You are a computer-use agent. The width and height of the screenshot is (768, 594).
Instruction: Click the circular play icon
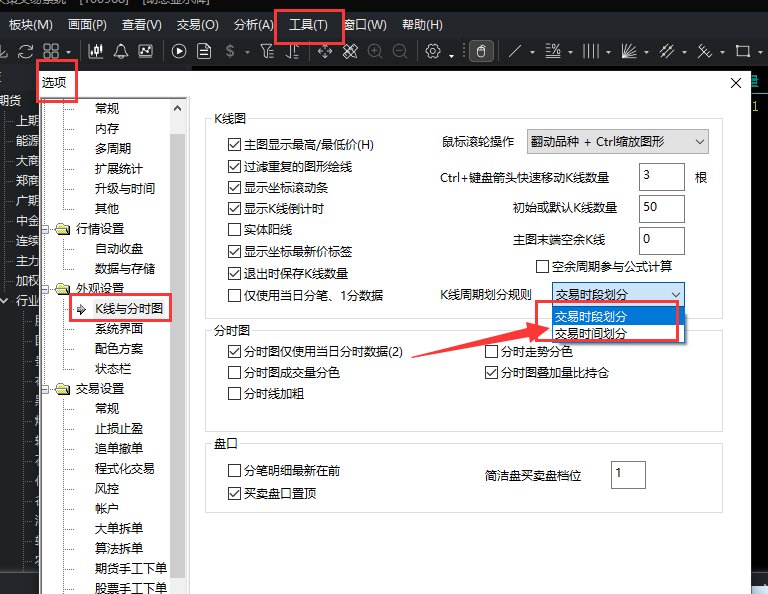pos(179,51)
